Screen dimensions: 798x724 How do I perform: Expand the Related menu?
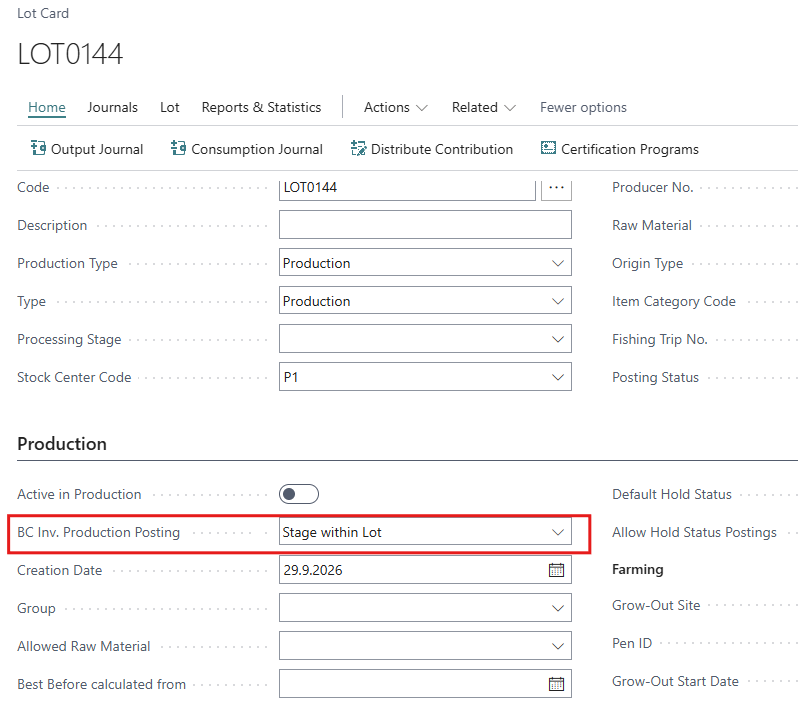(484, 107)
